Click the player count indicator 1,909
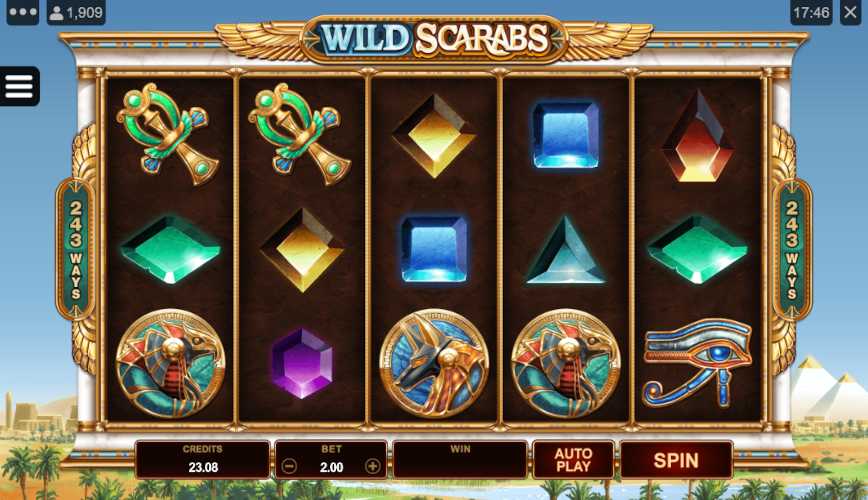 click(x=76, y=12)
